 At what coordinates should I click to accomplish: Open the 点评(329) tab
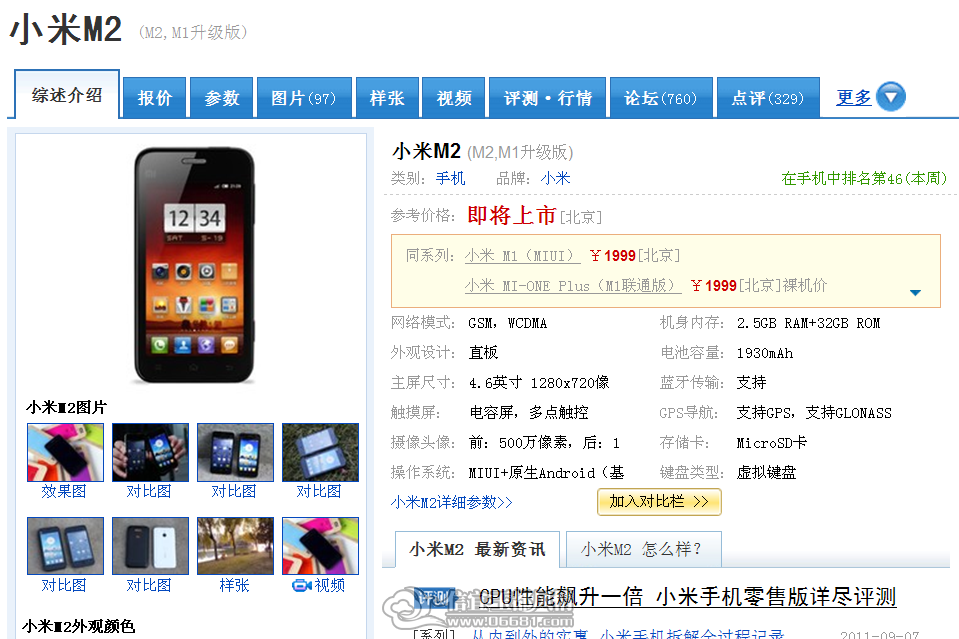click(768, 98)
